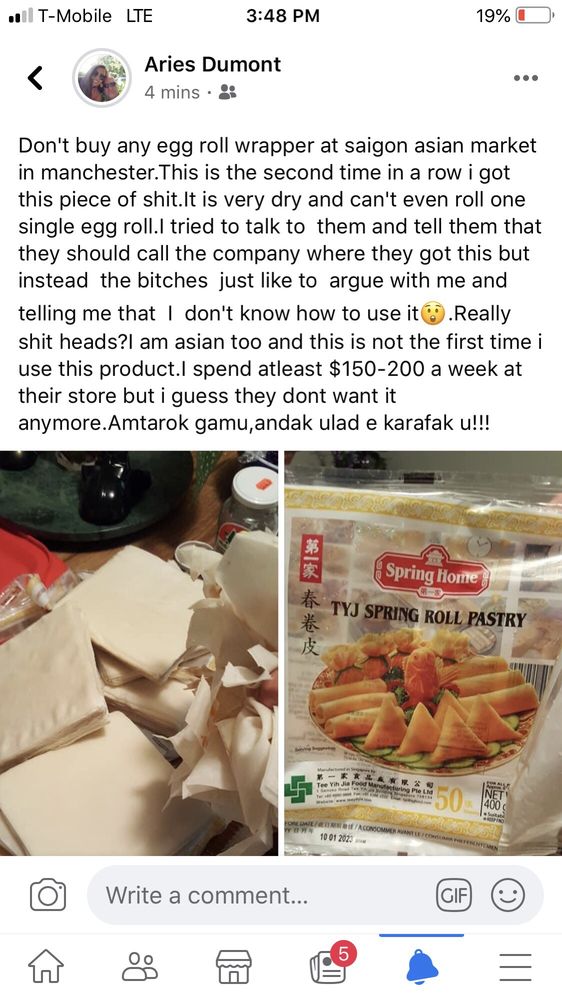Open the camera icon to attach photo
562x1000 pixels.
48,895
